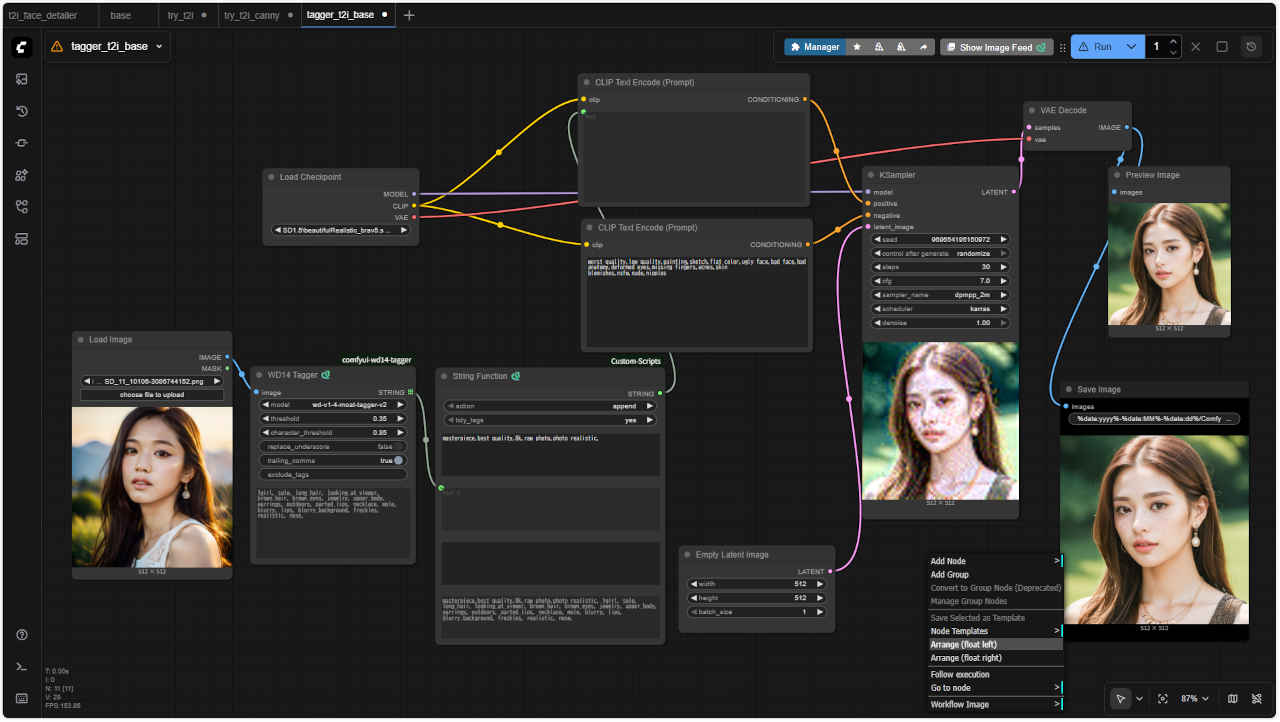Click the help question mark icon
Image resolution: width=1280 pixels, height=722 pixels.
(22, 635)
